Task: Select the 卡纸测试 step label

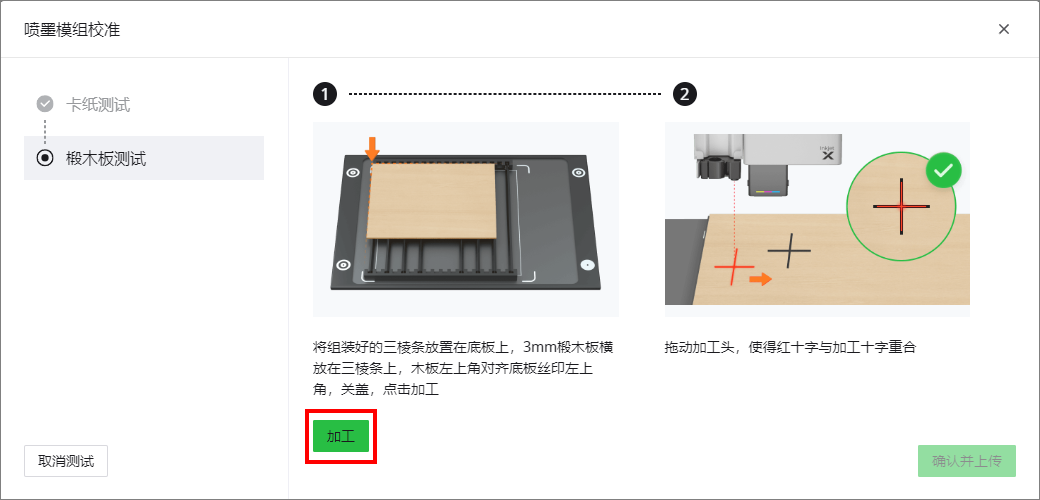Action: (x=98, y=104)
